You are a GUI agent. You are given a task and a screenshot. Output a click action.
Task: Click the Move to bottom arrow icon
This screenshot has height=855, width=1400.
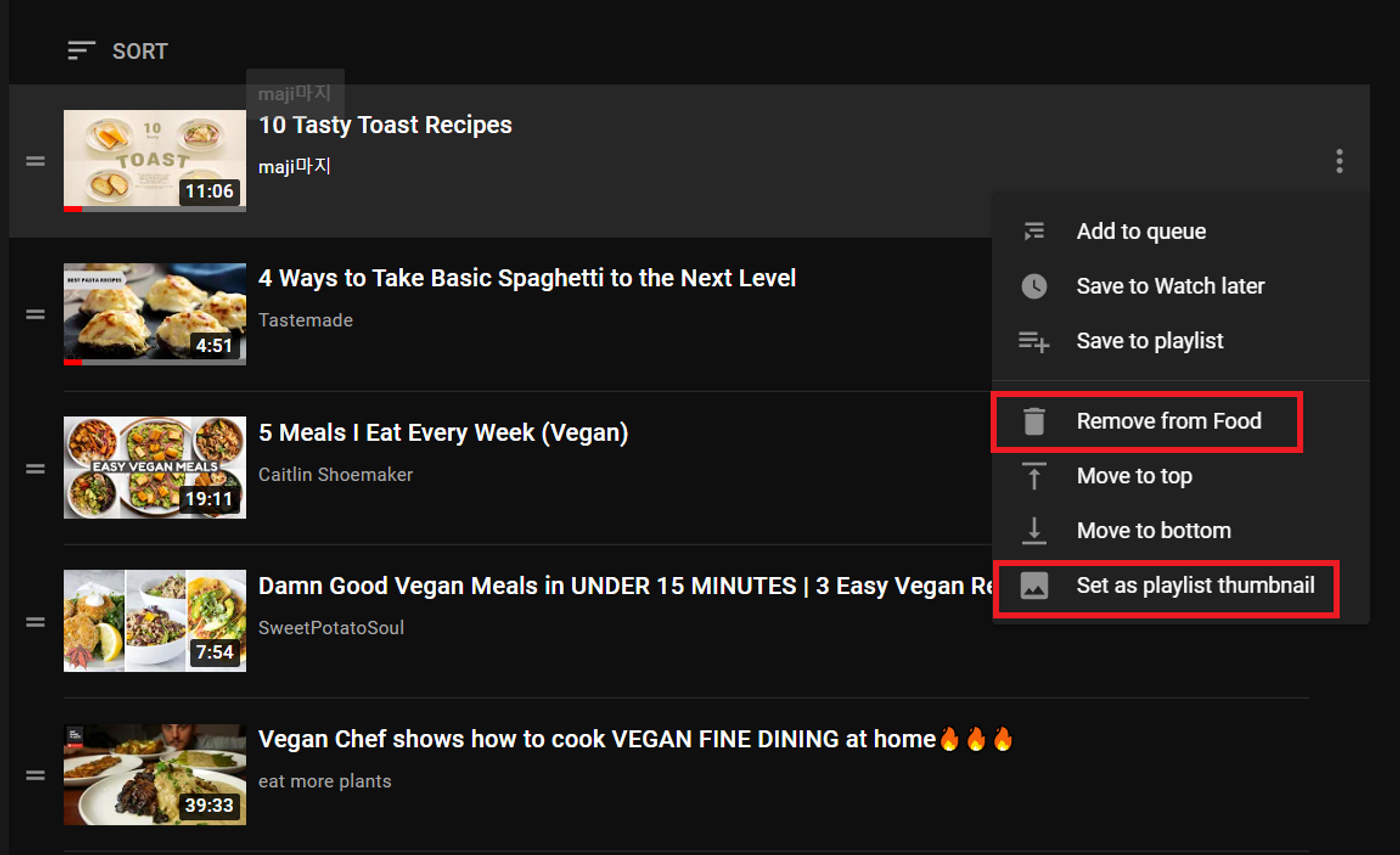pos(1035,531)
